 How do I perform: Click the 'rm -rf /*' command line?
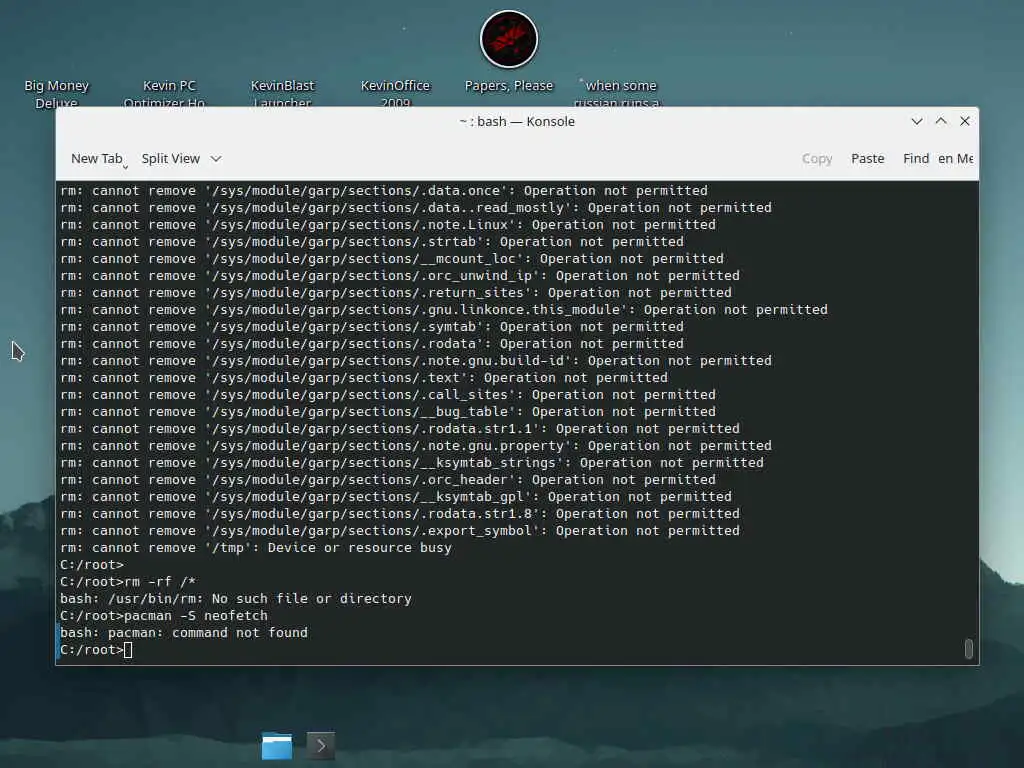[128, 582]
